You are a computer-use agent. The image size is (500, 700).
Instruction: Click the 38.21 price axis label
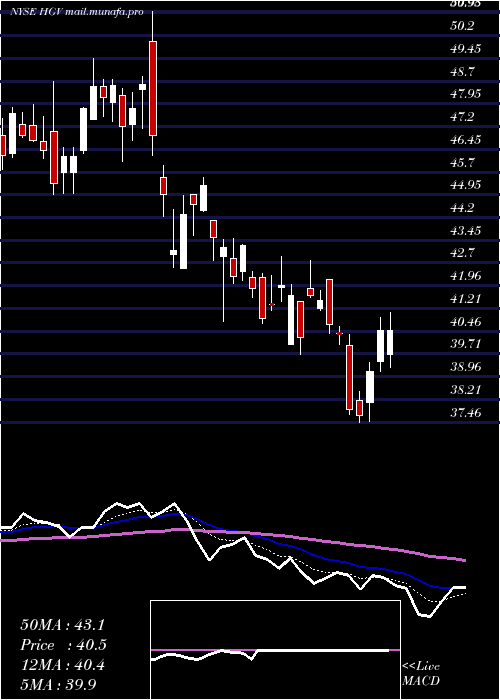tap(466, 390)
